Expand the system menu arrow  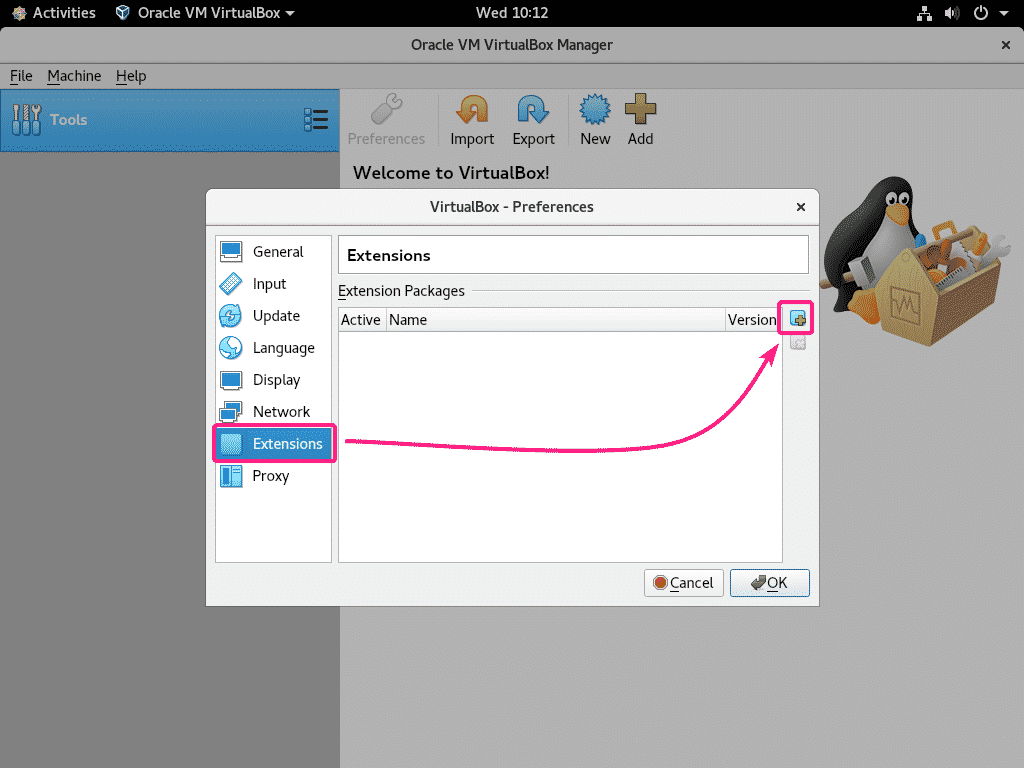1004,13
